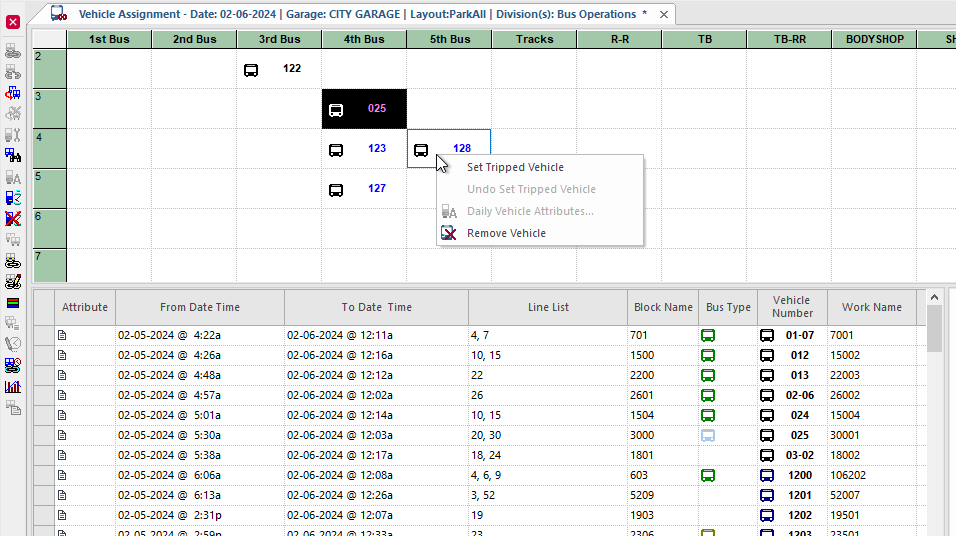Click the stacked color bars icon
956x536 pixels.
[13, 303]
